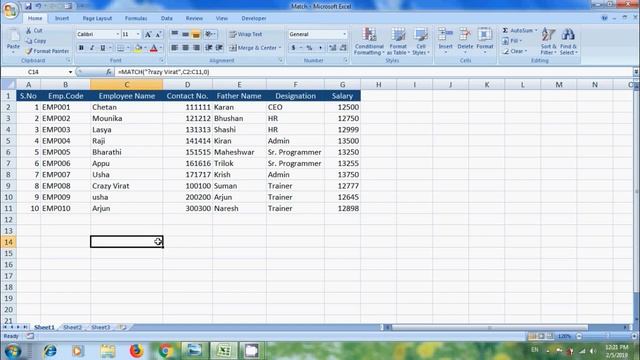This screenshot has height=360, width=640.
Task: Click the Delete cells icon
Action: pos(465,34)
